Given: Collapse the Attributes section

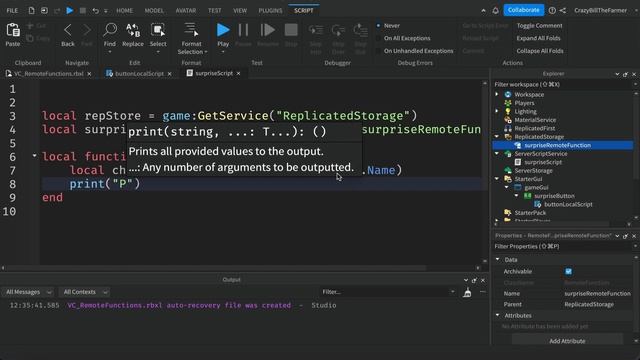Looking at the screenshot, I should coord(498,315).
